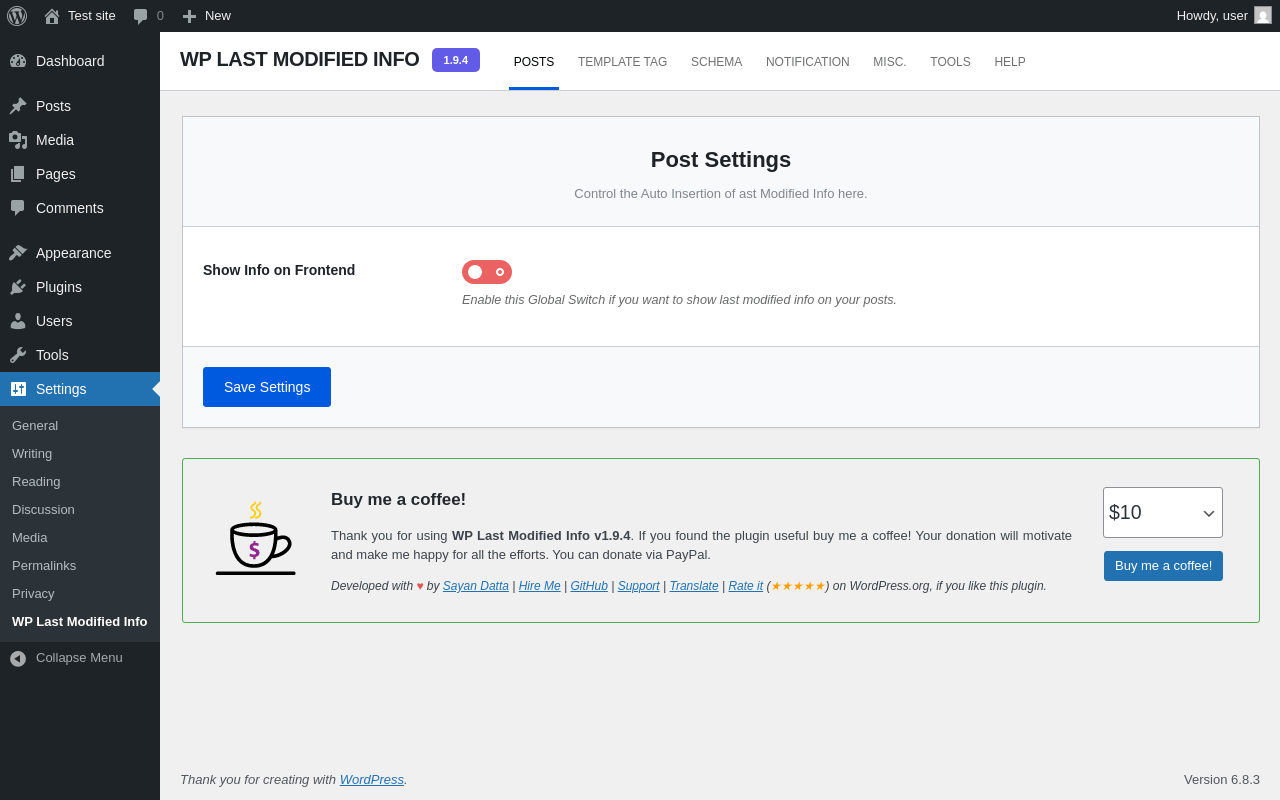This screenshot has width=1280, height=800.
Task: Click the Posts pushpin icon
Action: point(18,106)
